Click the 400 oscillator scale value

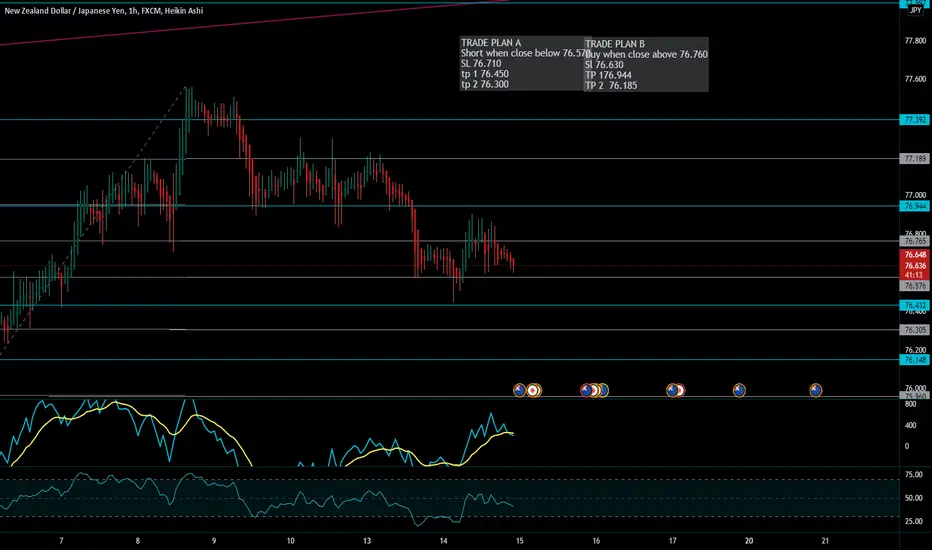pyautogui.click(x=910, y=425)
